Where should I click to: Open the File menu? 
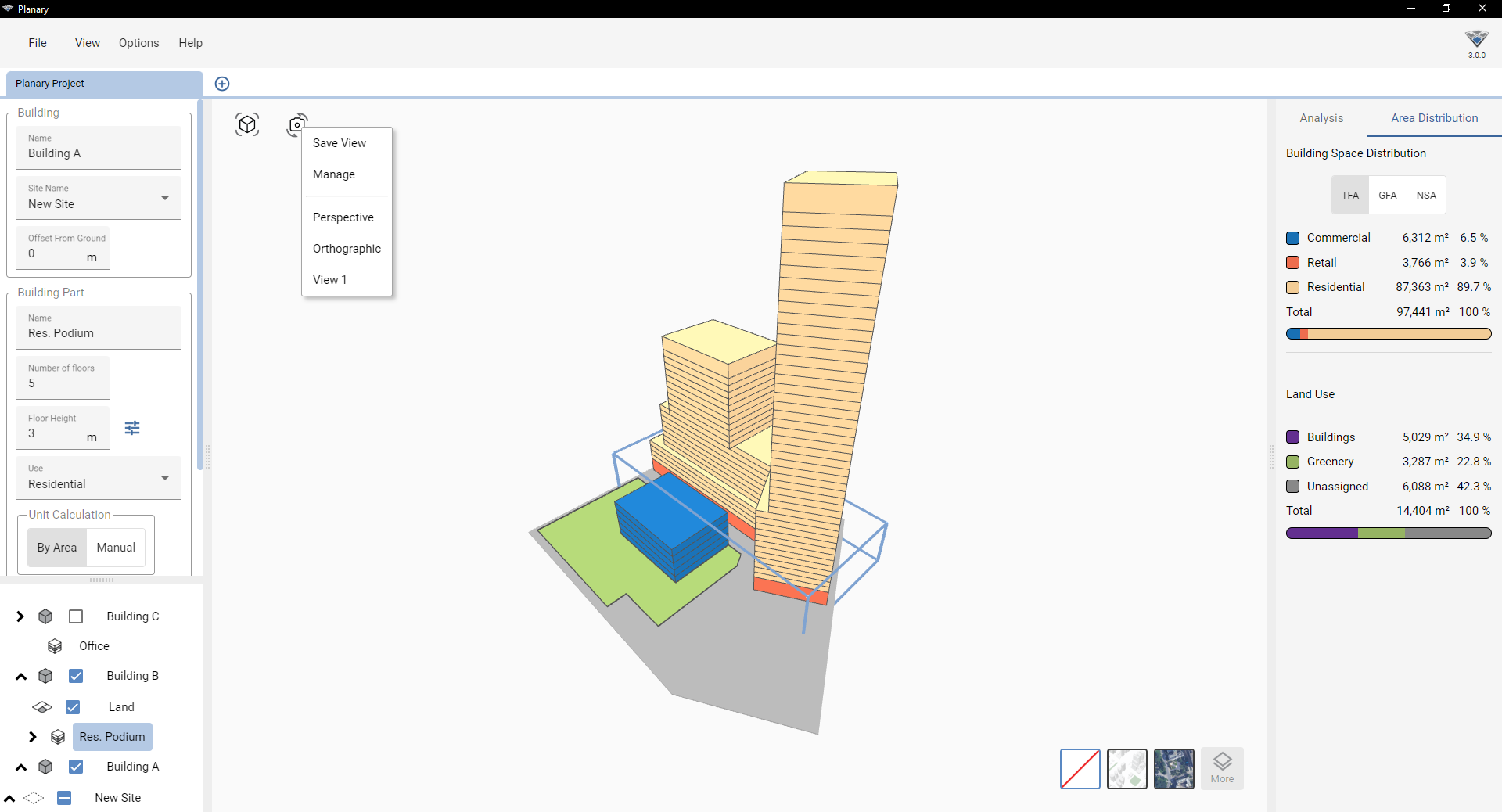(38, 43)
